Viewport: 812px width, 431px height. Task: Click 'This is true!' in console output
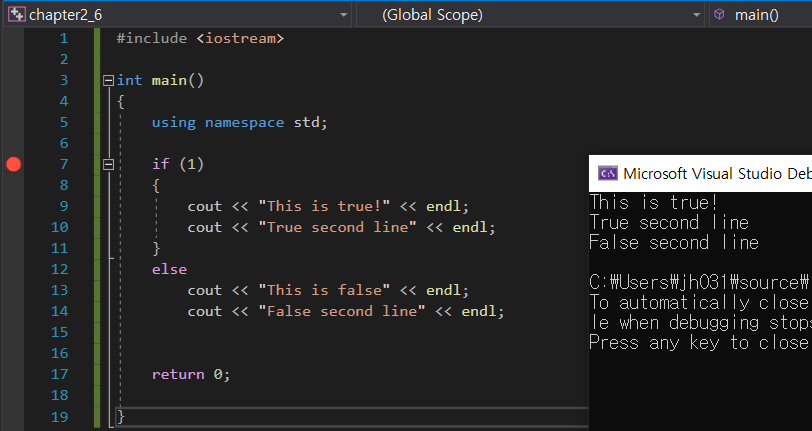point(654,202)
